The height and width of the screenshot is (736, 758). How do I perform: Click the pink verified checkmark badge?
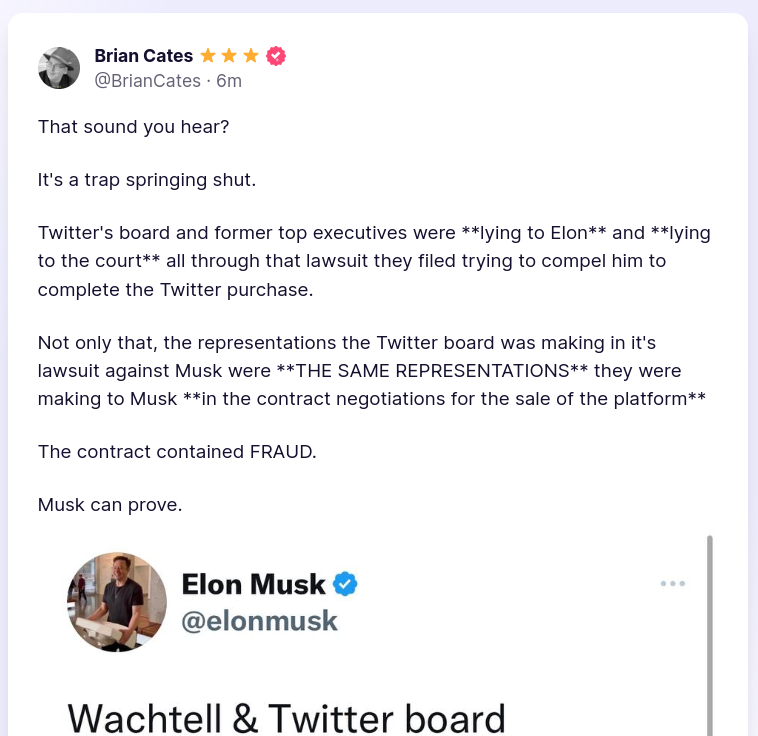pyautogui.click(x=276, y=56)
